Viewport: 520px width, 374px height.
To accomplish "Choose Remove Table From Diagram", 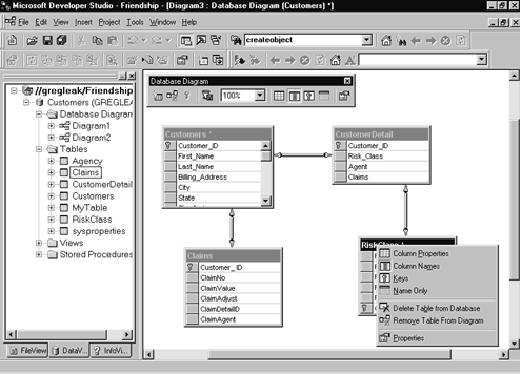I will point(438,321).
